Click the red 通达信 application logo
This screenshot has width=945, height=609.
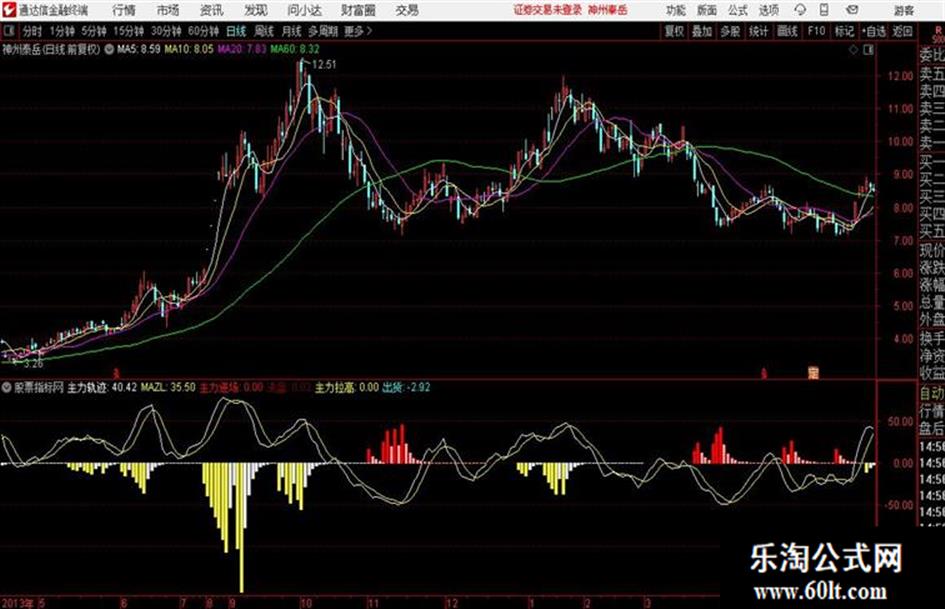(8, 10)
